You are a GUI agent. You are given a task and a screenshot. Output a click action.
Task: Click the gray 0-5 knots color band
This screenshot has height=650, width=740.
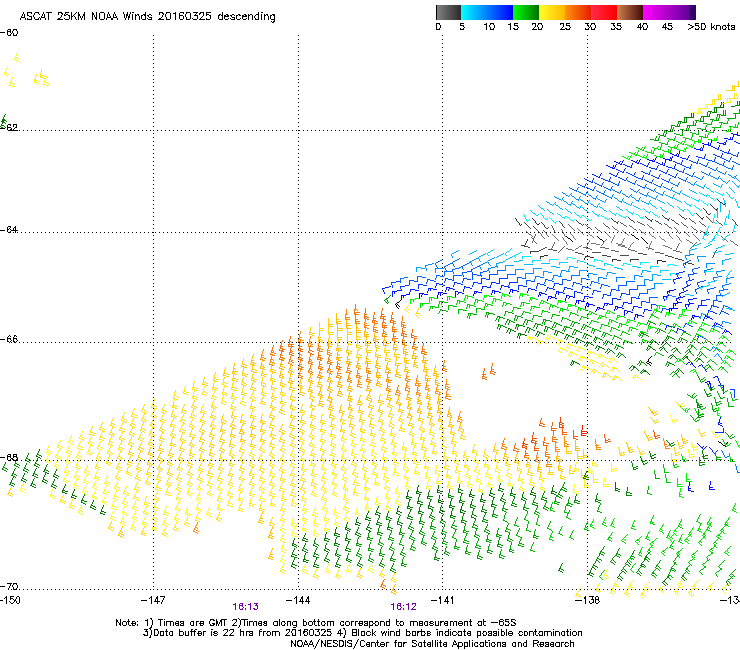(x=448, y=12)
